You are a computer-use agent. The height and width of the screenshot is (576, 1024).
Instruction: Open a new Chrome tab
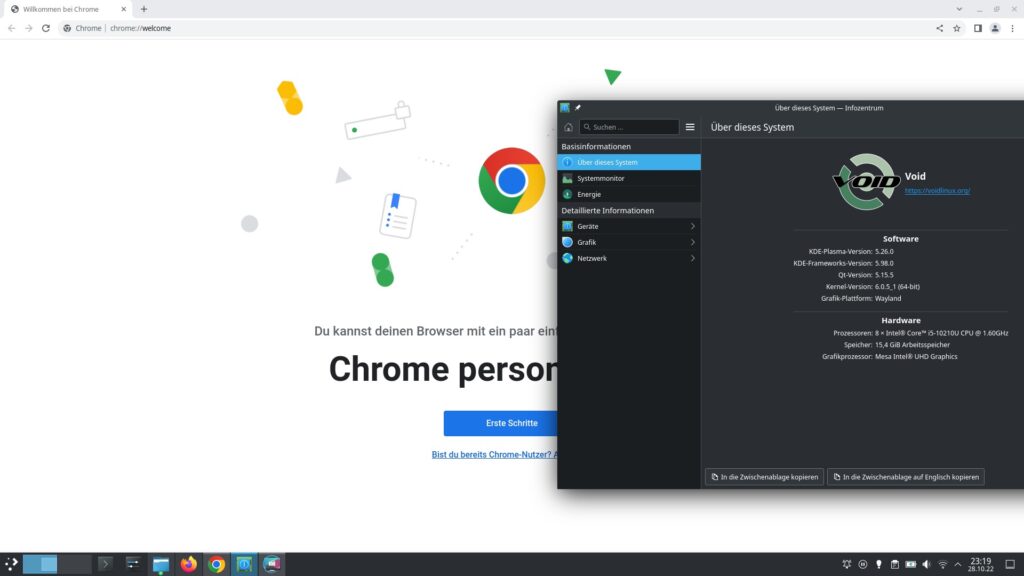click(144, 9)
